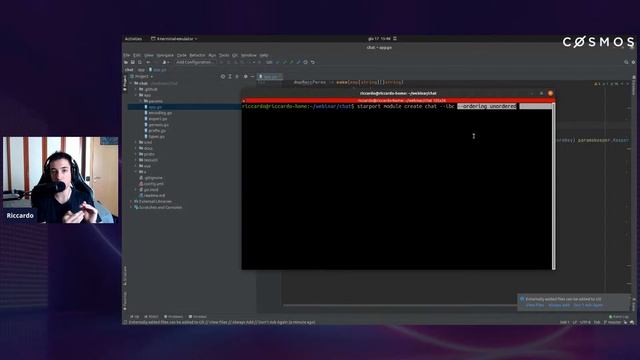Expand the vue folder
640x360 pixels.
coord(136,166)
